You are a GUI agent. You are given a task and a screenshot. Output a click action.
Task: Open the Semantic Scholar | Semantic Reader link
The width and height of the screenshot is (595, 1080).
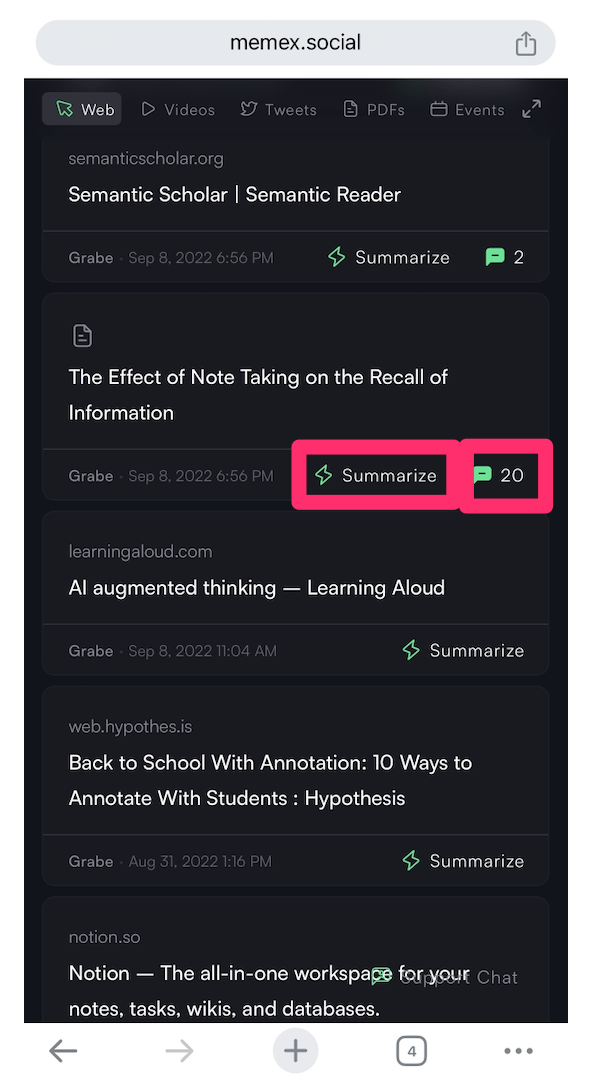click(234, 195)
